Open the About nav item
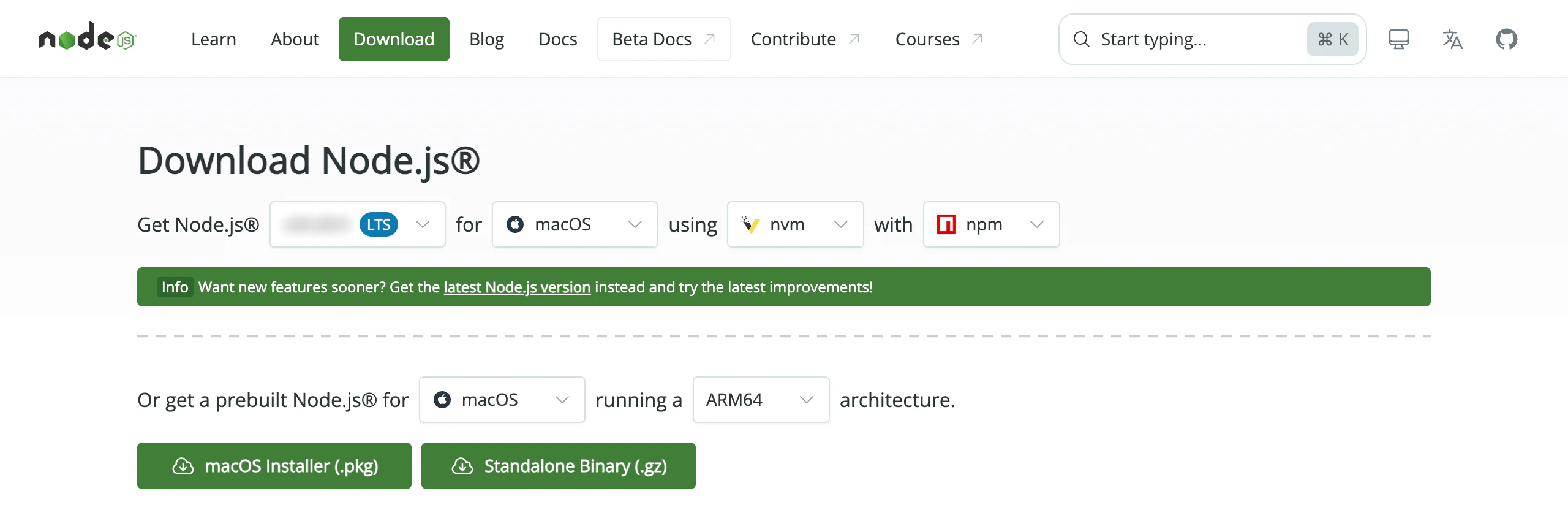 pos(295,39)
